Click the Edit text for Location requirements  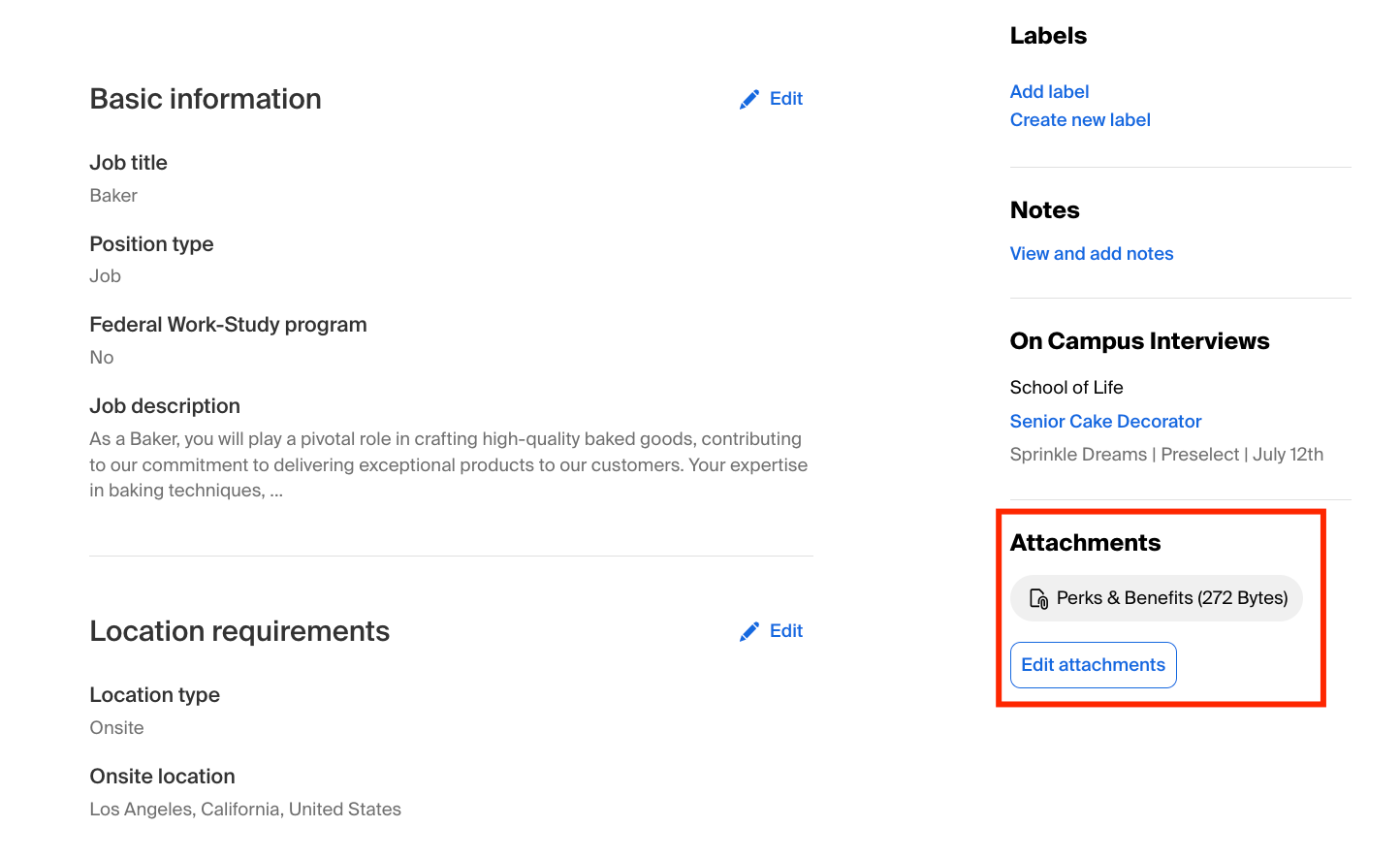[x=785, y=631]
